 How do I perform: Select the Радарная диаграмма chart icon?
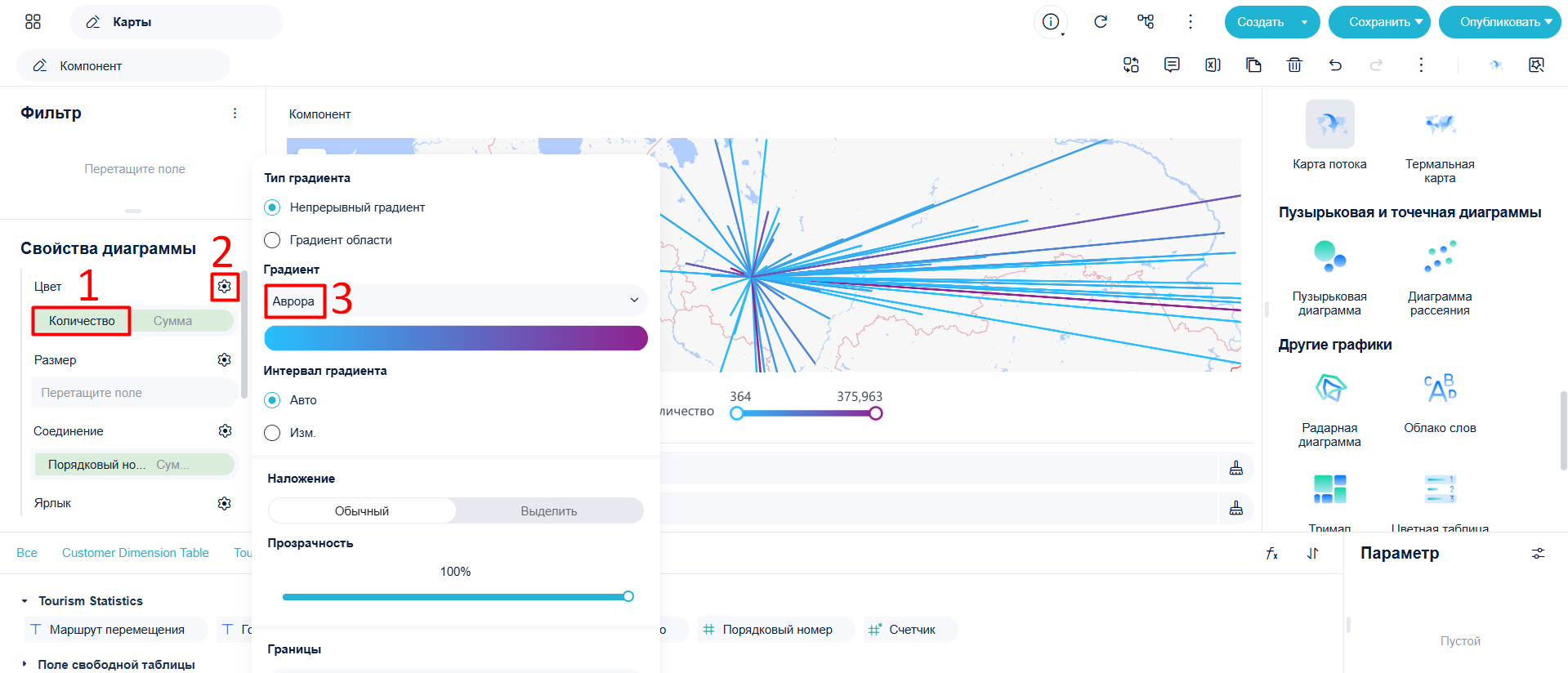click(1329, 388)
